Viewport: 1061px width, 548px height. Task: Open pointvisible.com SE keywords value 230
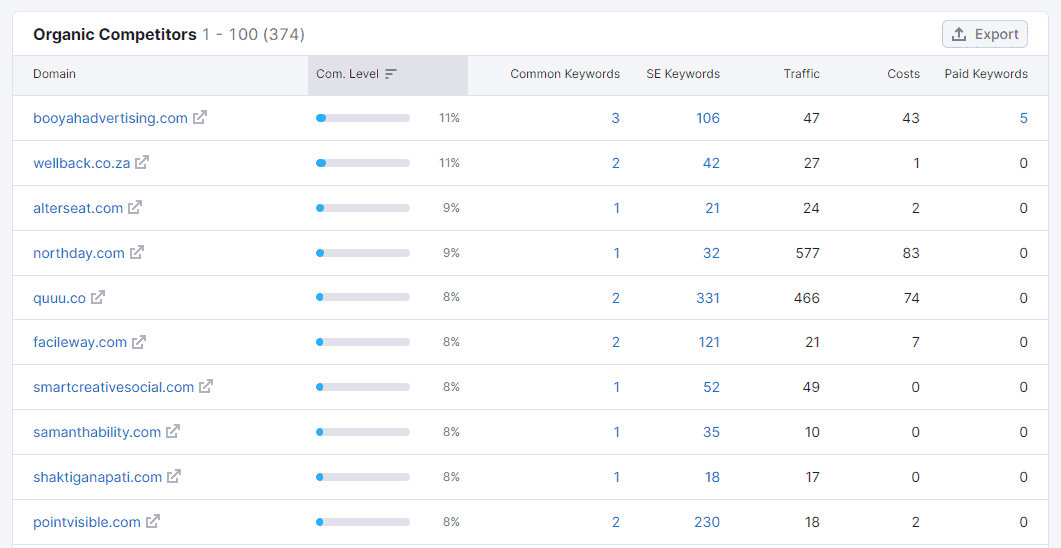pyautogui.click(x=706, y=522)
